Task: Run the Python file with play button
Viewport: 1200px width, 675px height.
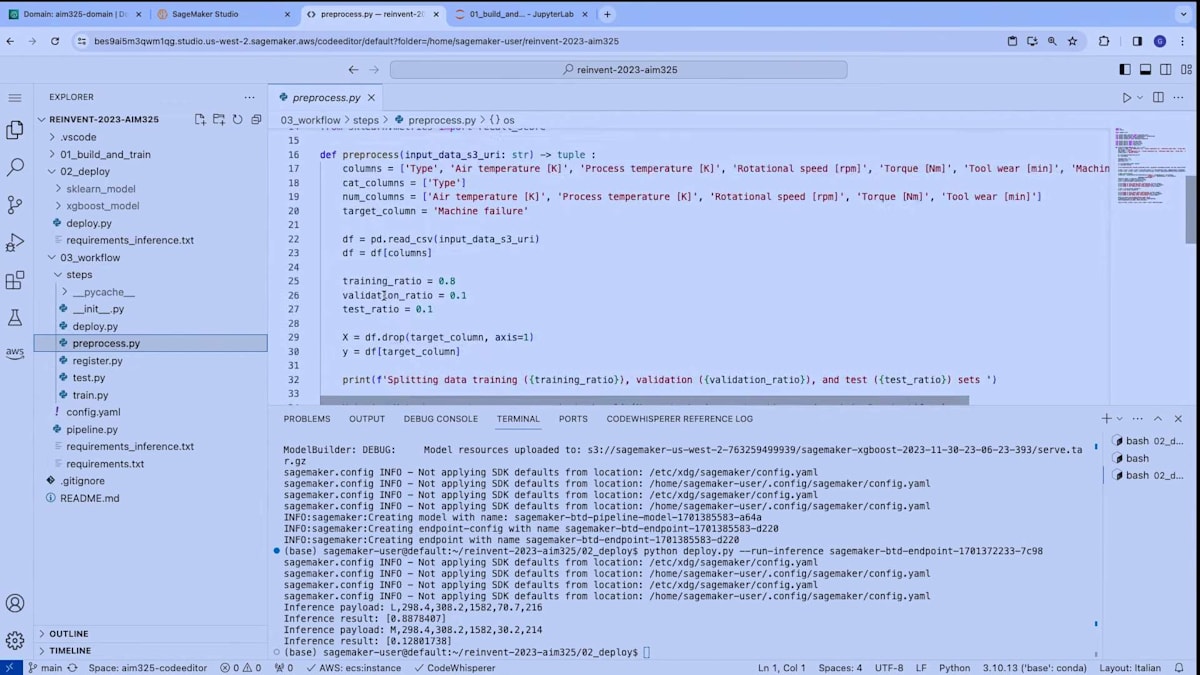Action: [1127, 98]
